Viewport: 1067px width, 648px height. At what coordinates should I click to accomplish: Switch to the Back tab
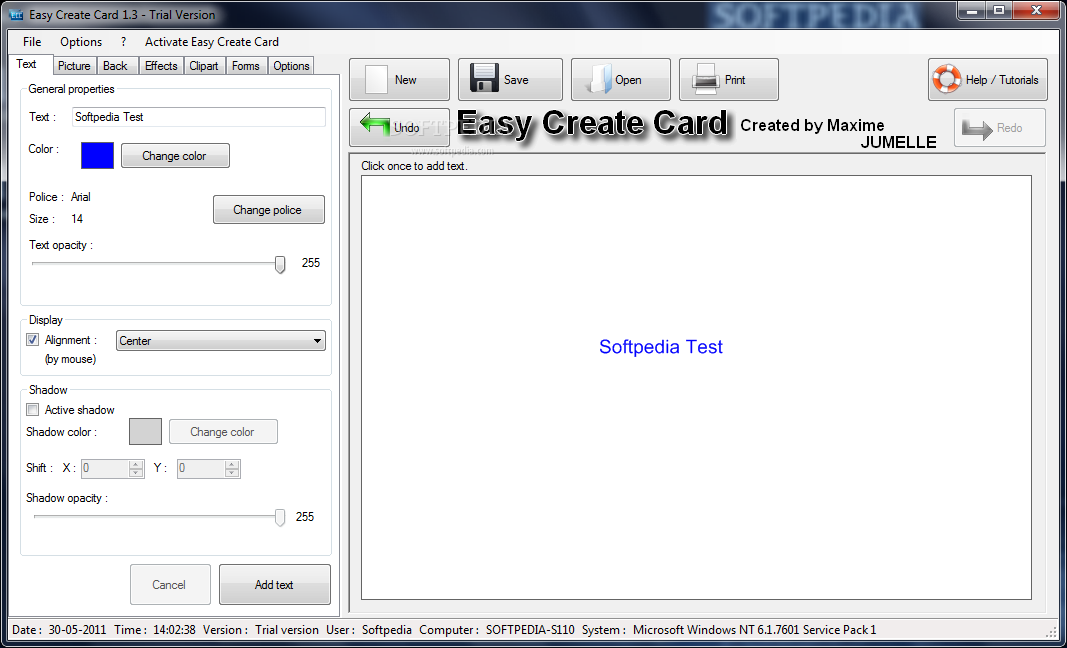pyautogui.click(x=116, y=66)
